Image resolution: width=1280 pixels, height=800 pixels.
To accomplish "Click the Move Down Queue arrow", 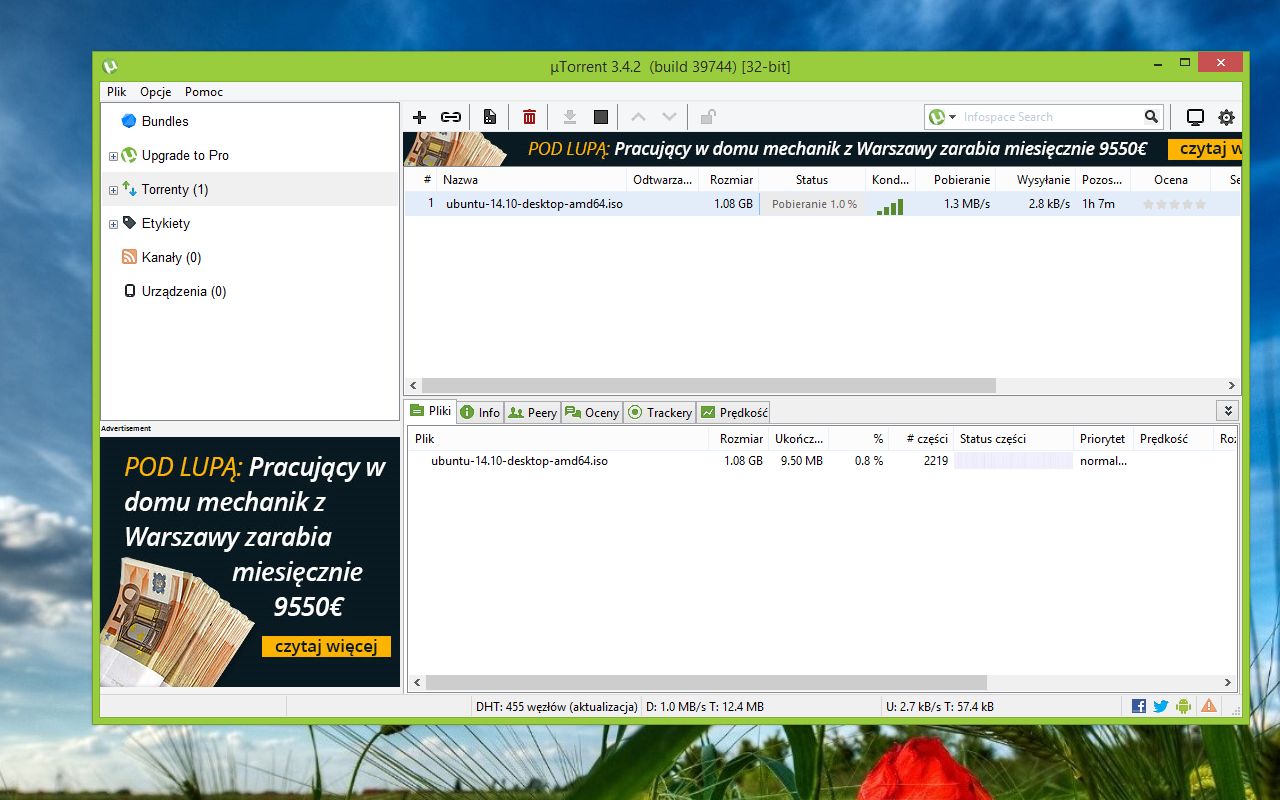I will tap(670, 117).
